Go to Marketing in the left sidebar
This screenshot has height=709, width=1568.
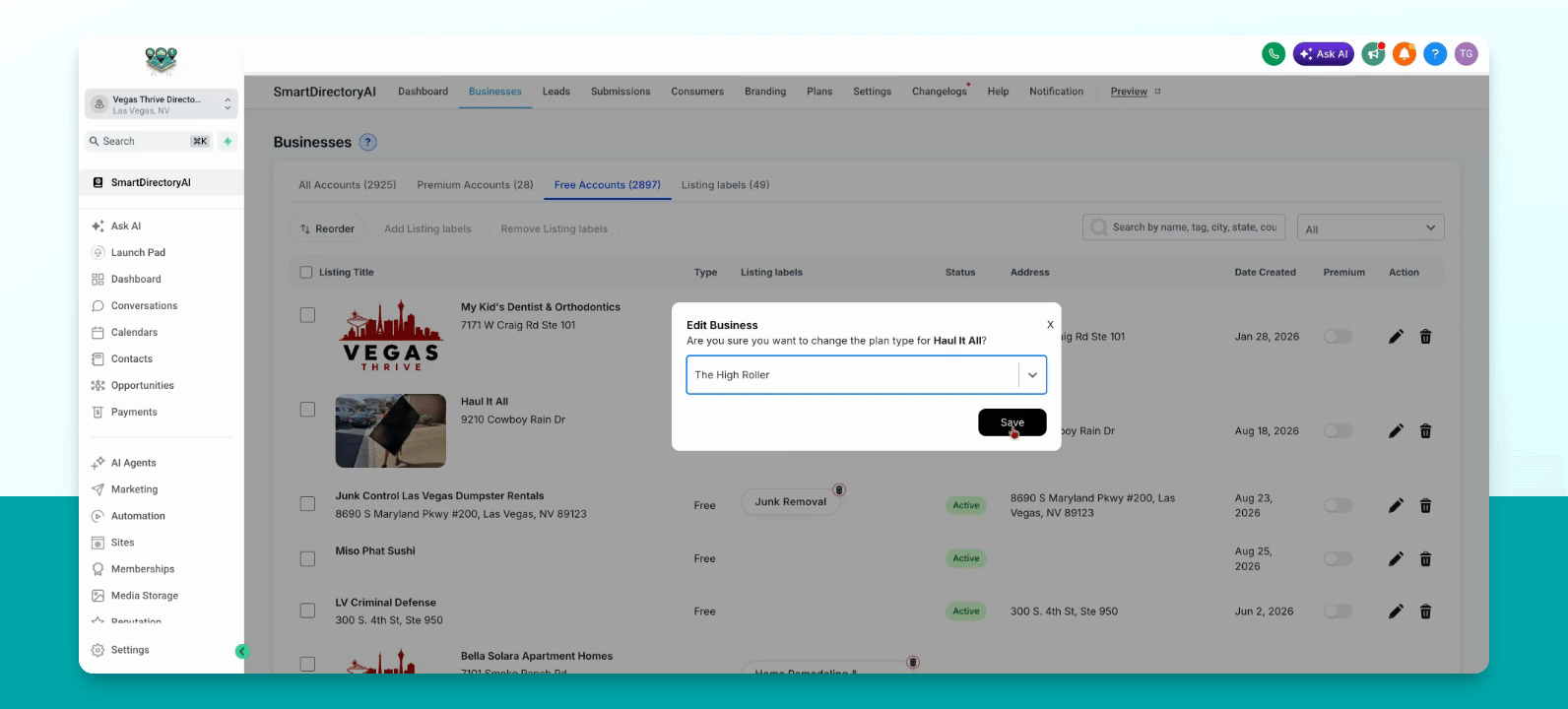tap(134, 489)
